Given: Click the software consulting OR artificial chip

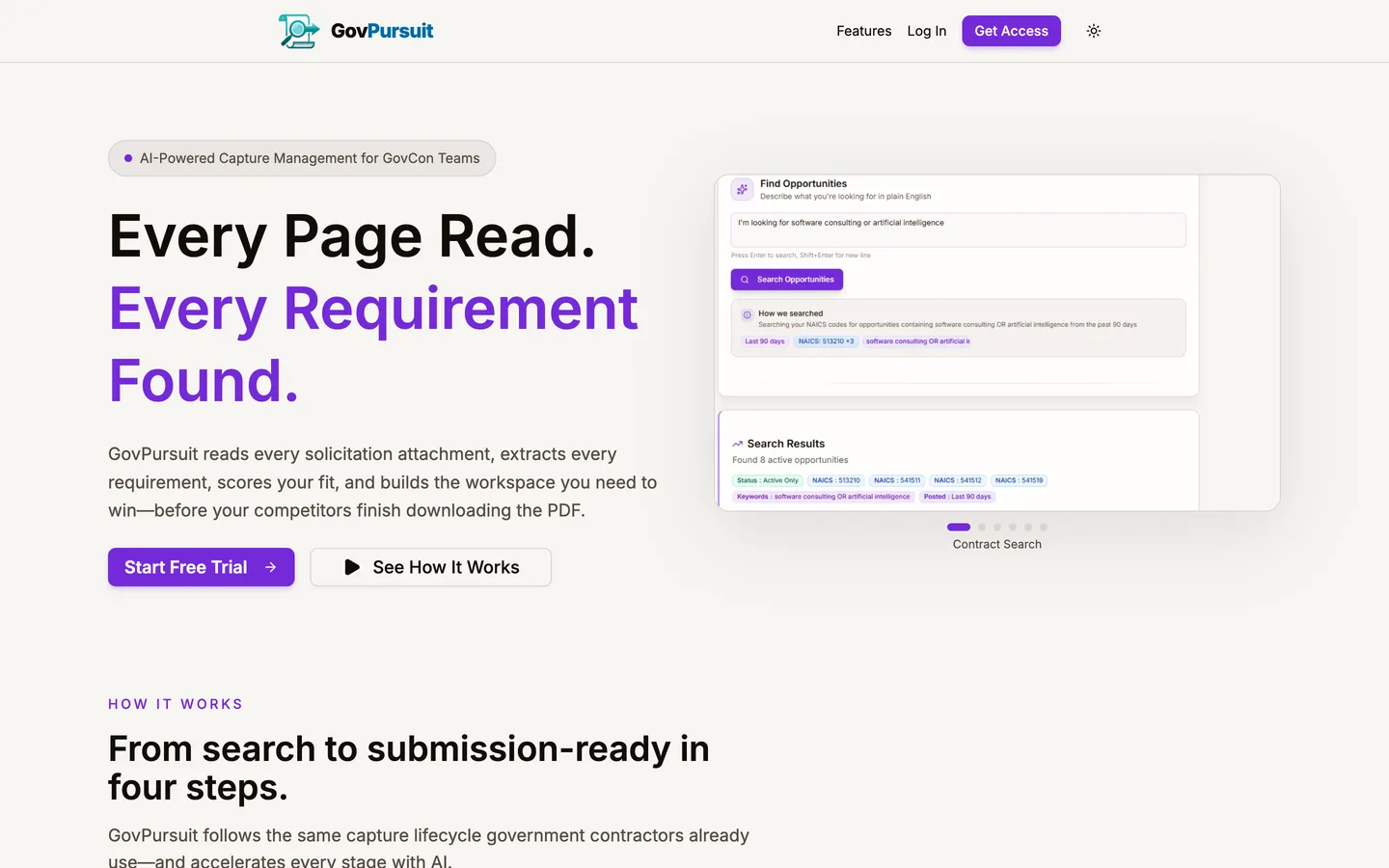Looking at the screenshot, I should 917,341.
